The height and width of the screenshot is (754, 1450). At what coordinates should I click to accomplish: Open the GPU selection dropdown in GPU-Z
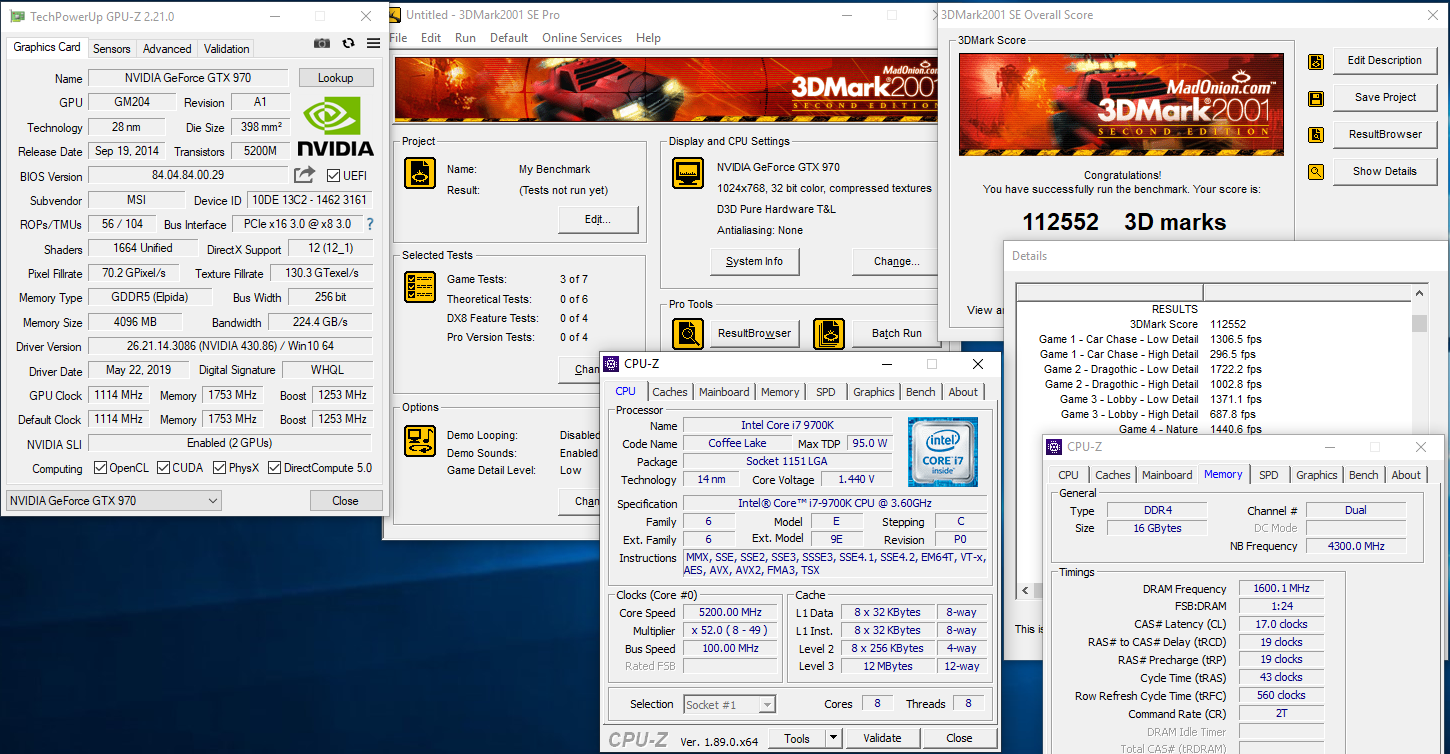point(114,500)
